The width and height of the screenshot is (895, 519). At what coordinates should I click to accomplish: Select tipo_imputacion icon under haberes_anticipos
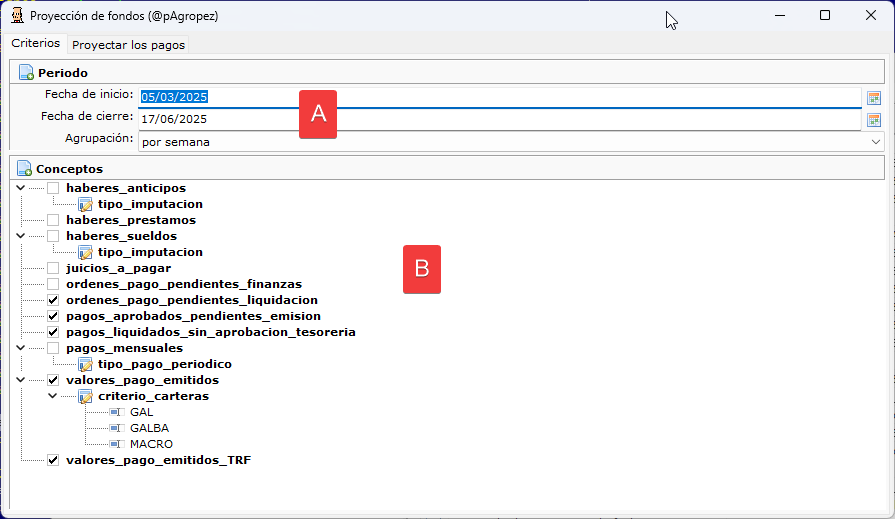pos(86,204)
